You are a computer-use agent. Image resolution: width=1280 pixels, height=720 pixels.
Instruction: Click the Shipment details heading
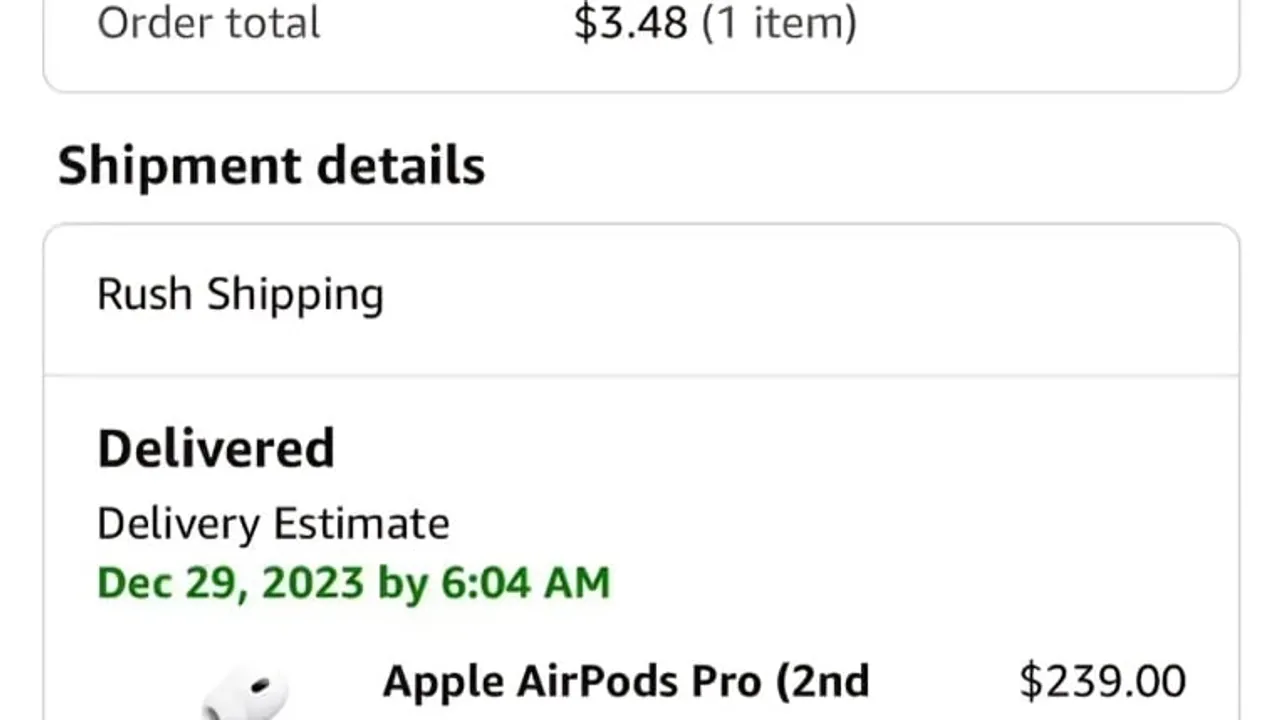(x=271, y=166)
